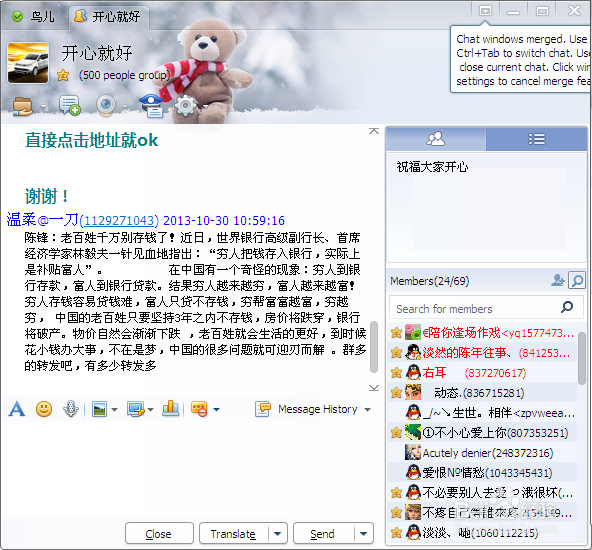Viewport: 592px width, 550px height.
Task: Click the create discussion chat icon
Action: 69,105
